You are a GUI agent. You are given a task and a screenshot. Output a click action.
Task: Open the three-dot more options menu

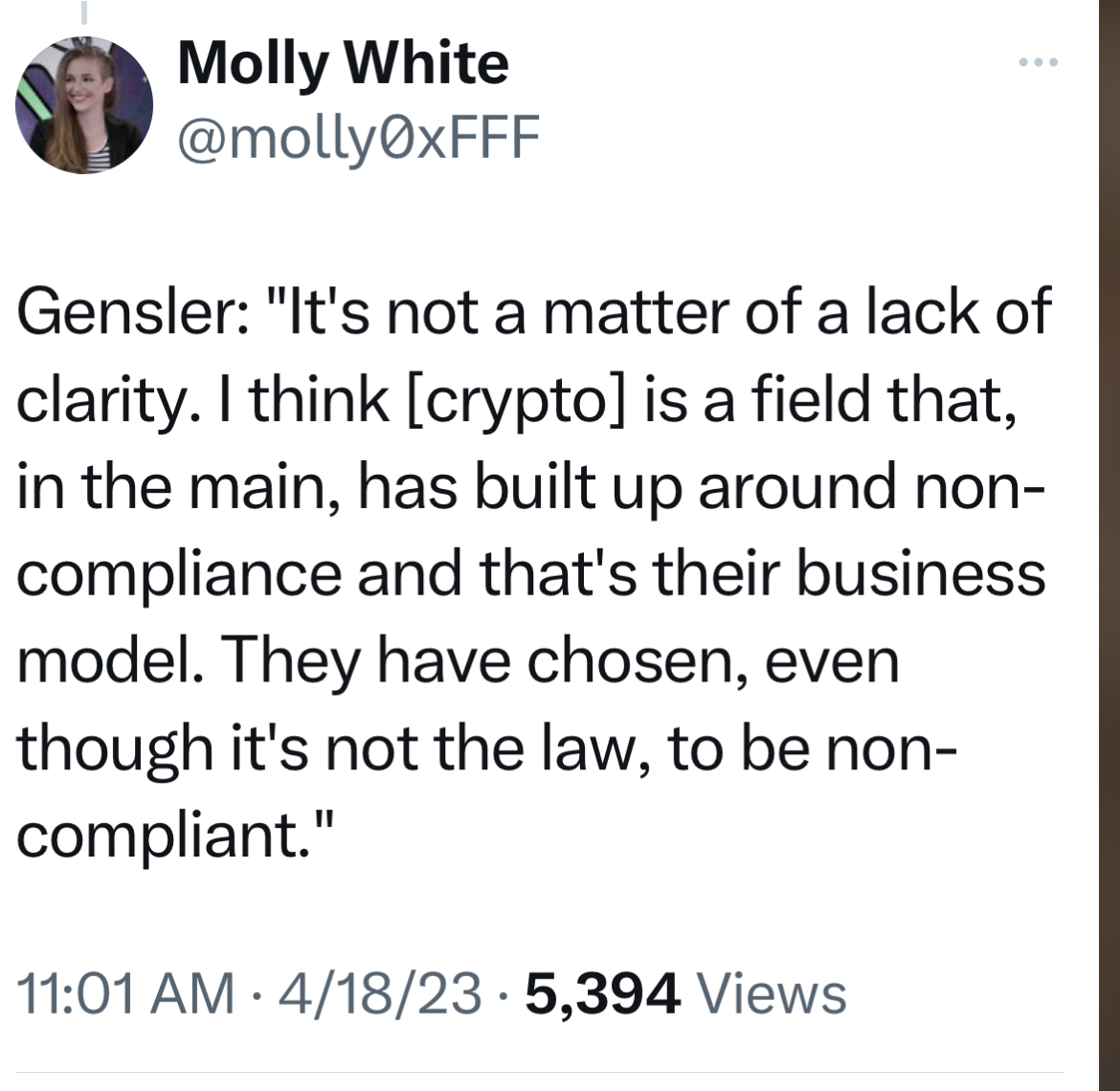[1037, 64]
